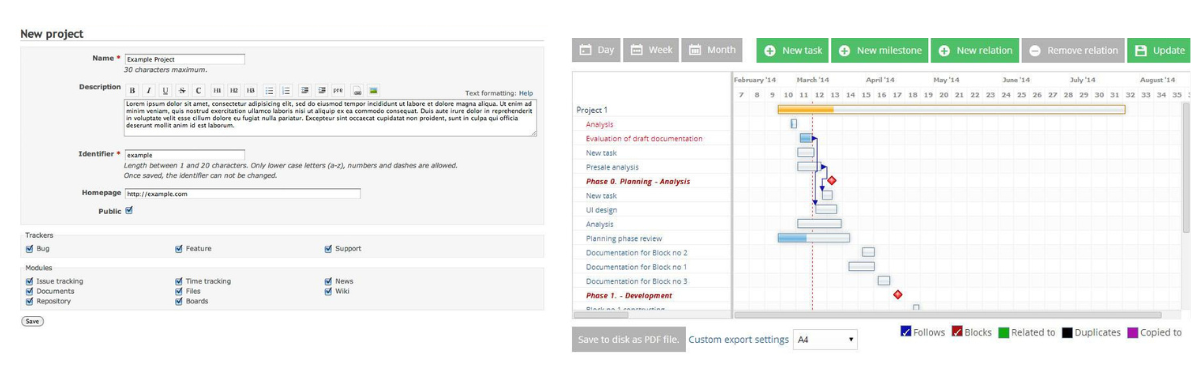Click the orange Project 1 progress bar

point(951,109)
